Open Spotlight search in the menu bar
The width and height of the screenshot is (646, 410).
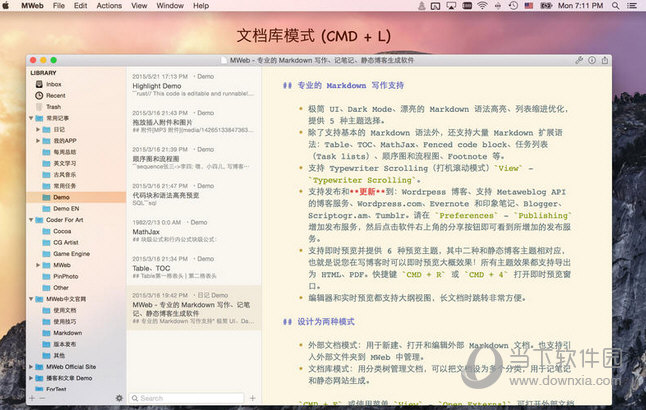point(616,6)
